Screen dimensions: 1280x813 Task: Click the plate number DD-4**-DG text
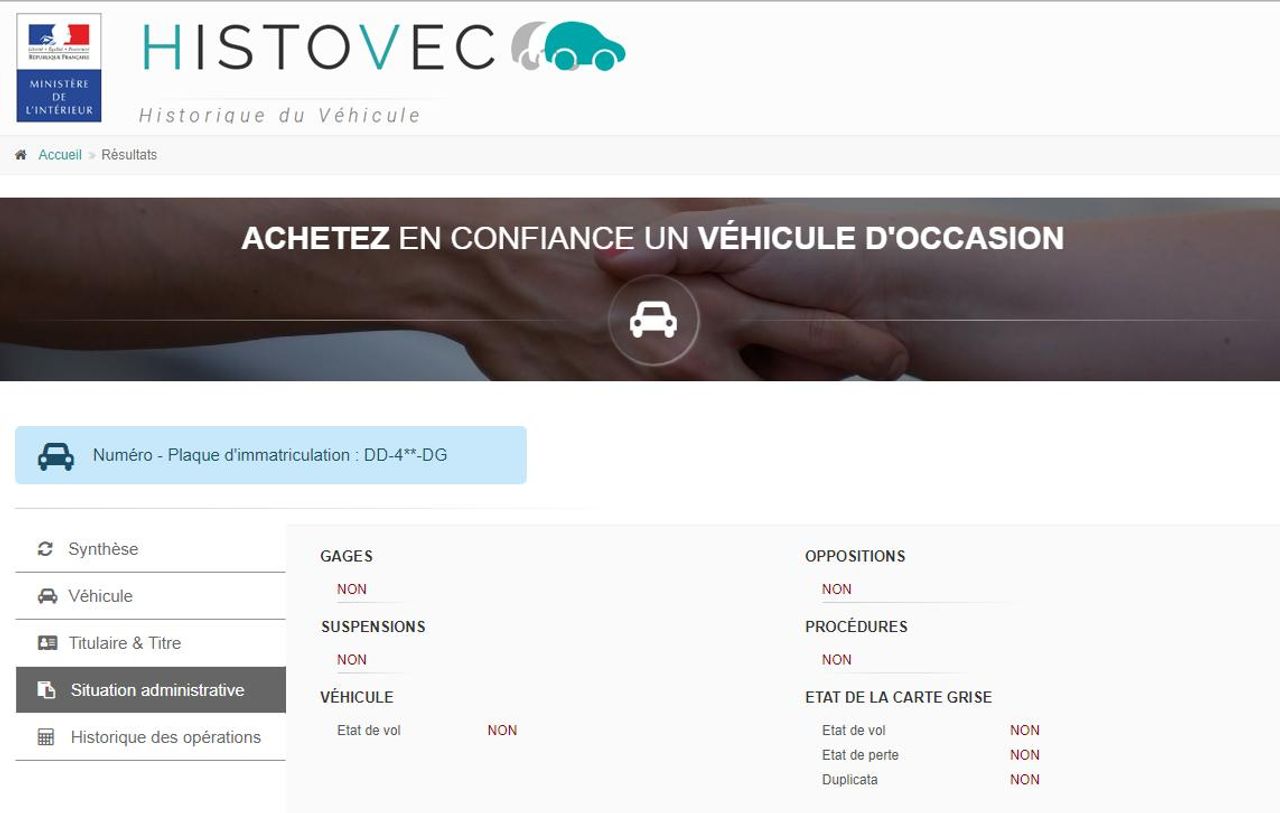405,455
